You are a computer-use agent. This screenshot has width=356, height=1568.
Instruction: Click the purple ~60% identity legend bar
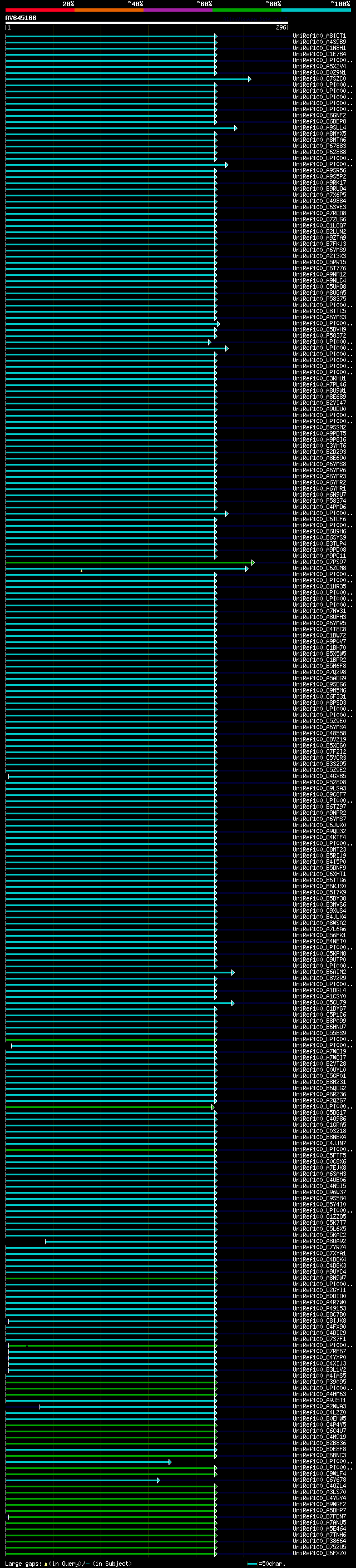pyautogui.click(x=177, y=10)
